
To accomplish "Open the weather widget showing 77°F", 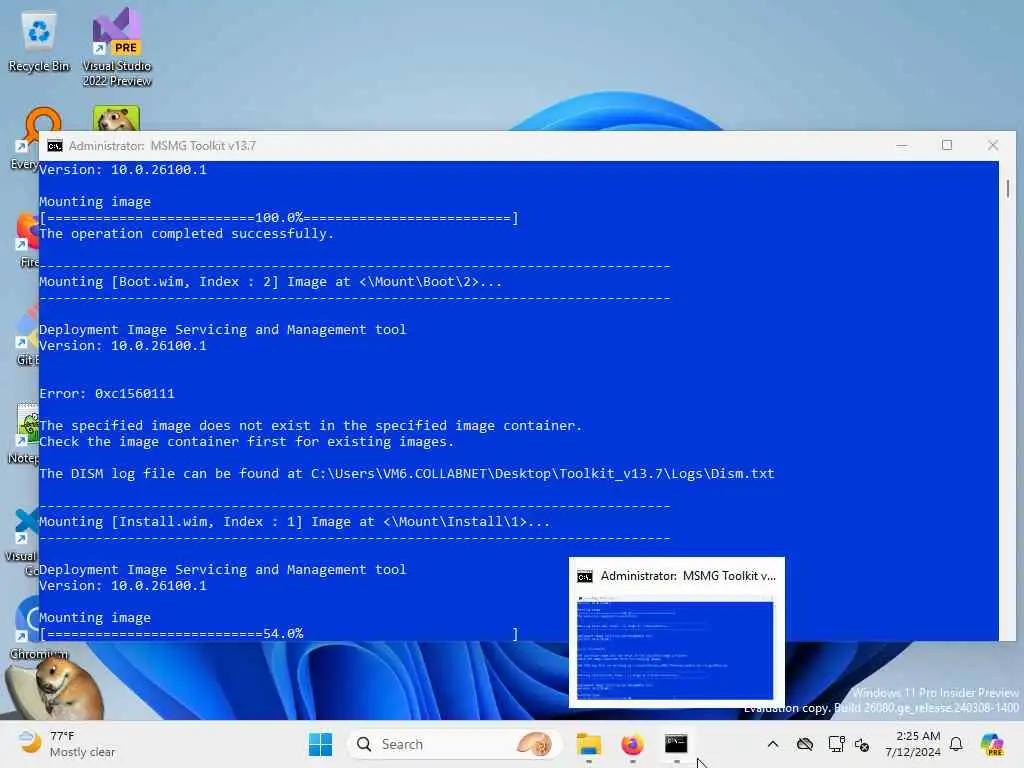I will pos(65,744).
